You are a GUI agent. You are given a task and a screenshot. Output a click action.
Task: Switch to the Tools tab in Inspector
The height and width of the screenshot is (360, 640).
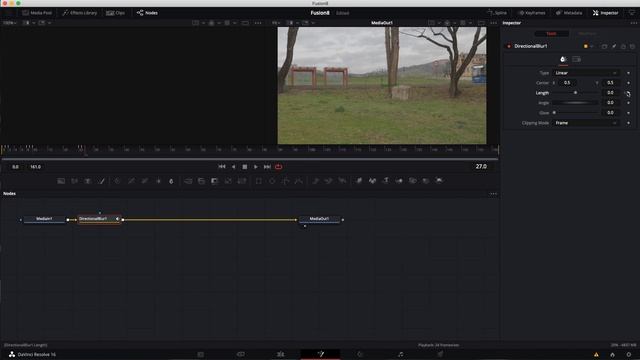tap(551, 34)
